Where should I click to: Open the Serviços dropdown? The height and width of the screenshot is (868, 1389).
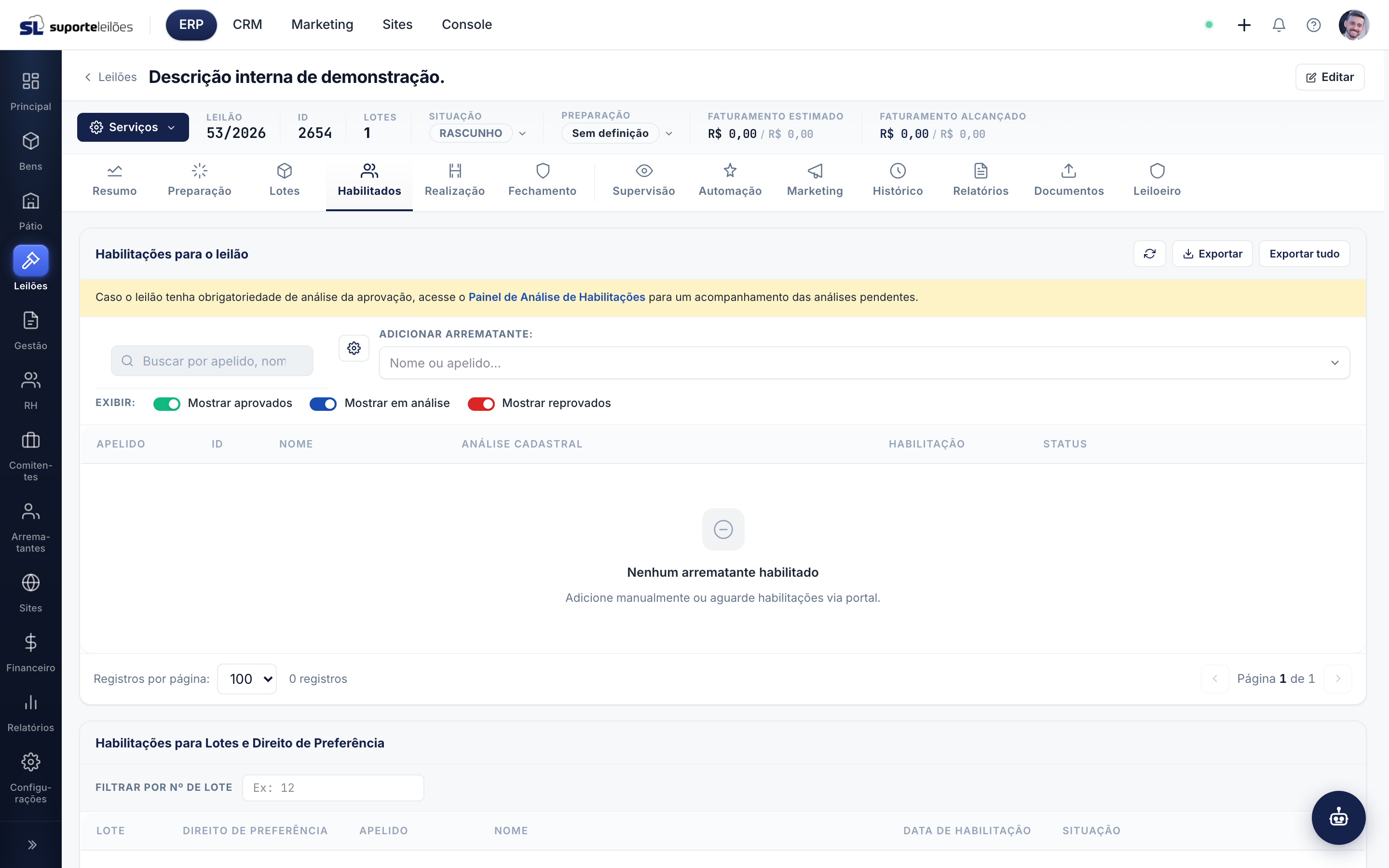[133, 127]
